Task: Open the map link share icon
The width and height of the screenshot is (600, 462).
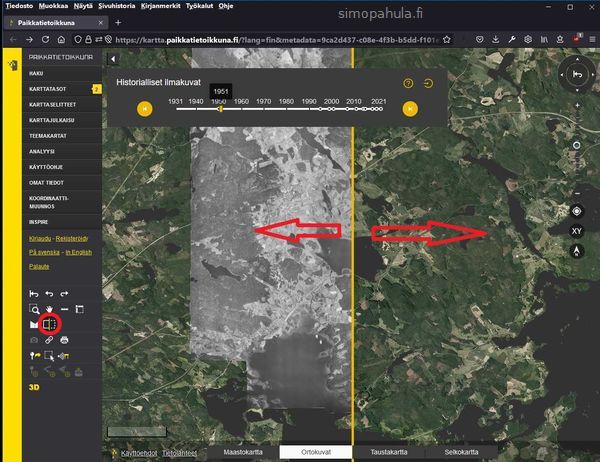Action: pyautogui.click(x=49, y=339)
